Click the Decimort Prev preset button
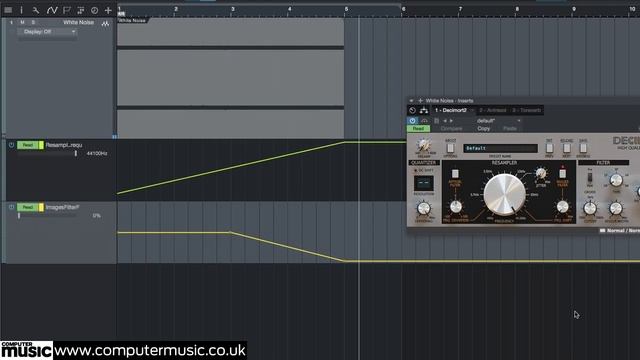This screenshot has height=360, width=640. [549, 147]
